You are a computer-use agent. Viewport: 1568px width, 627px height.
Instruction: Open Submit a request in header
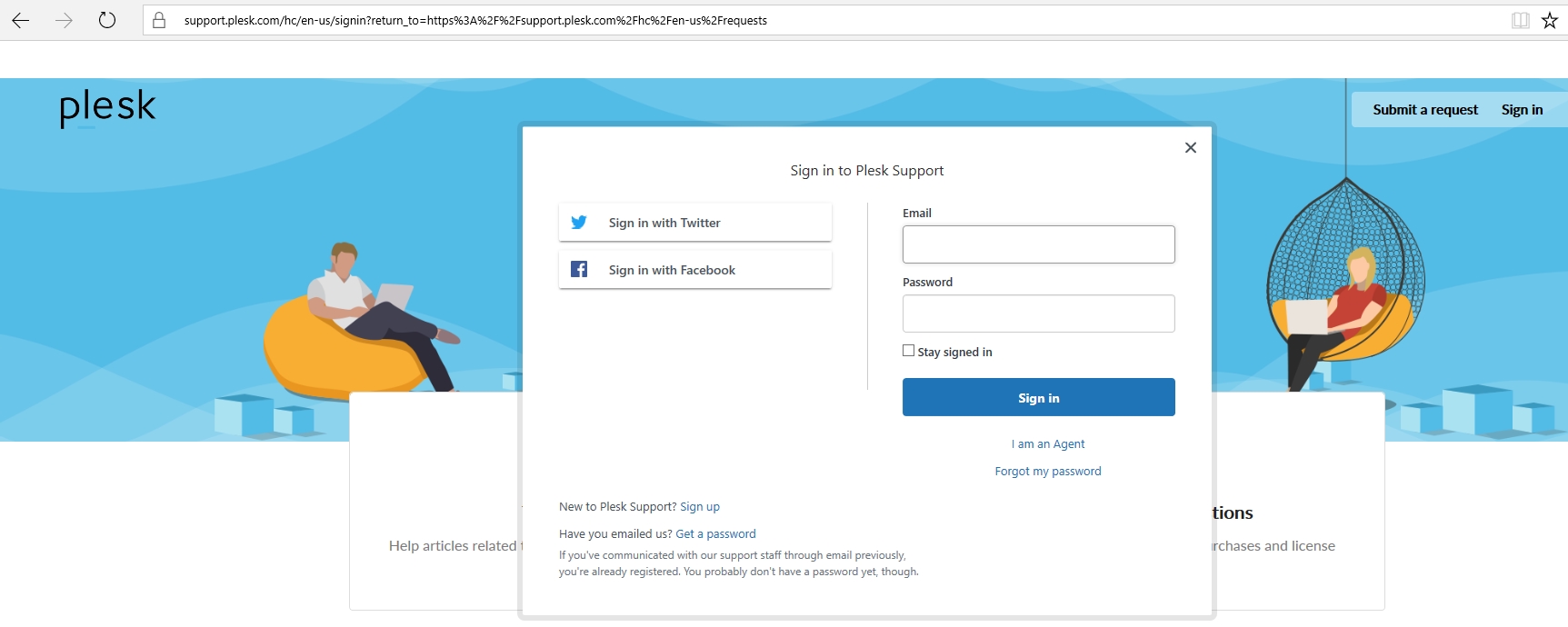[x=1425, y=110]
